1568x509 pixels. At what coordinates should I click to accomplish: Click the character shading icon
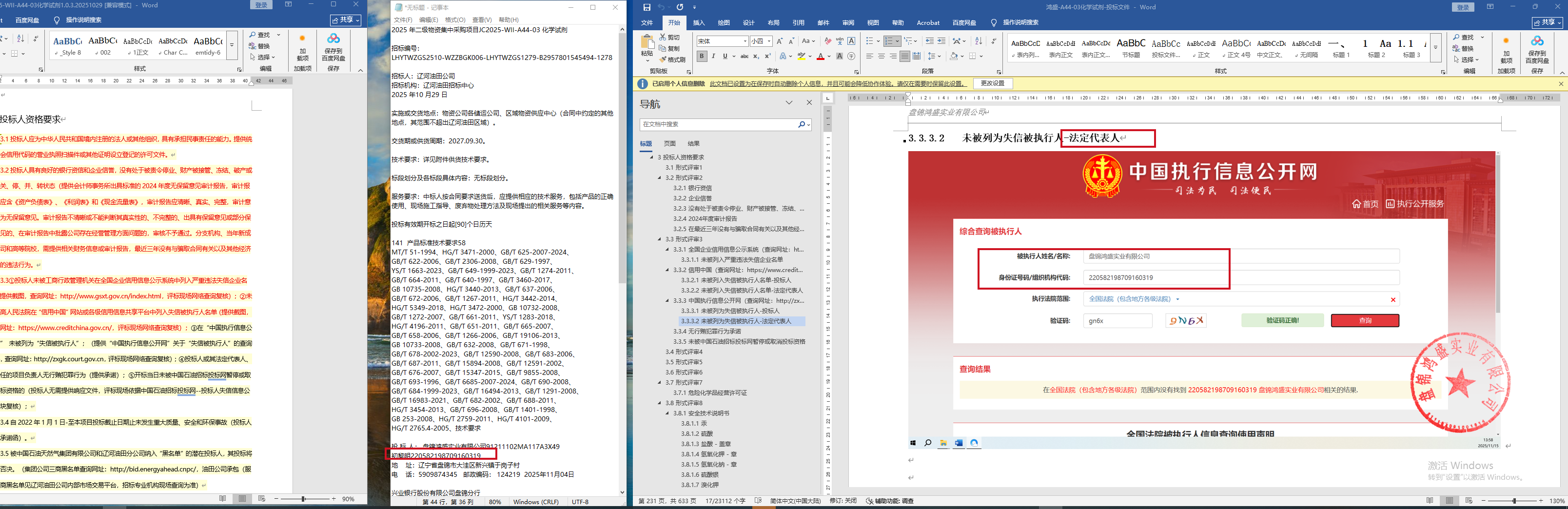[840, 56]
